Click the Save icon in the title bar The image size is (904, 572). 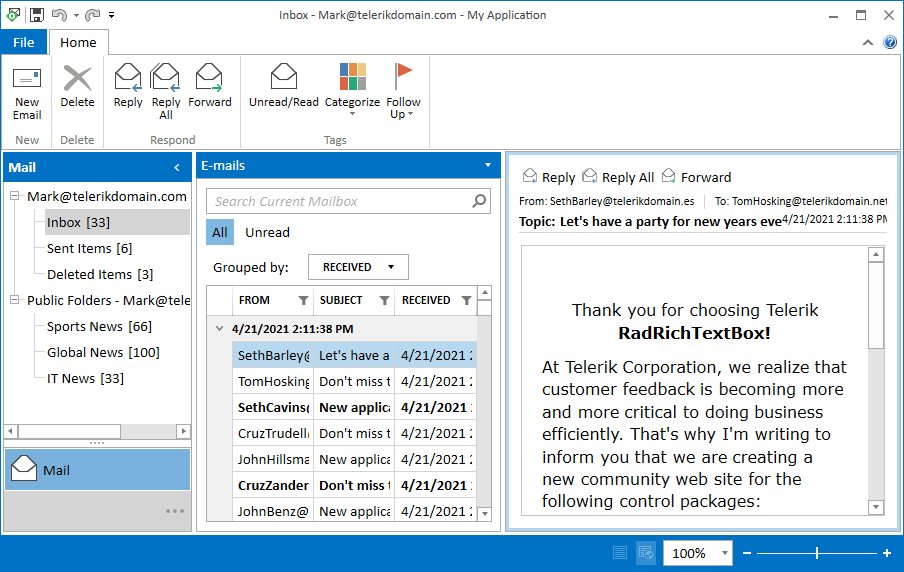tap(37, 15)
